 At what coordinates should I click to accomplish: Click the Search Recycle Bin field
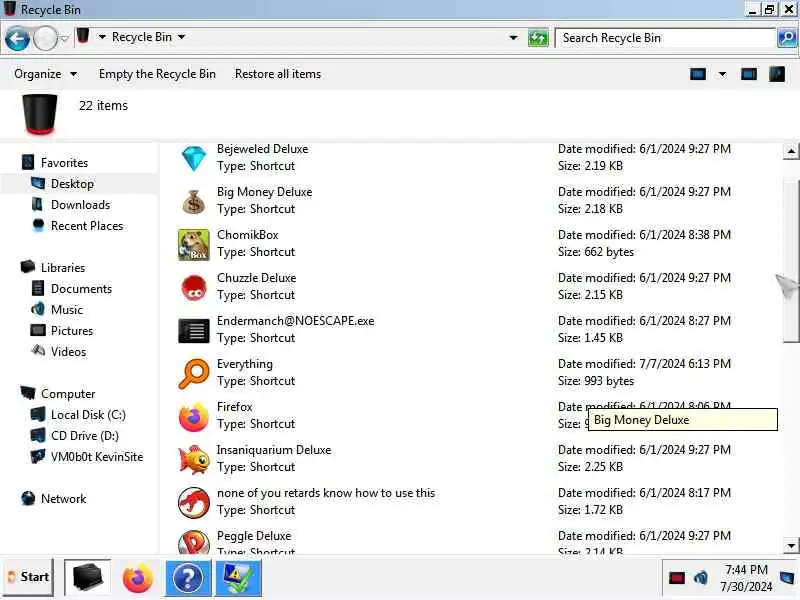tap(665, 38)
